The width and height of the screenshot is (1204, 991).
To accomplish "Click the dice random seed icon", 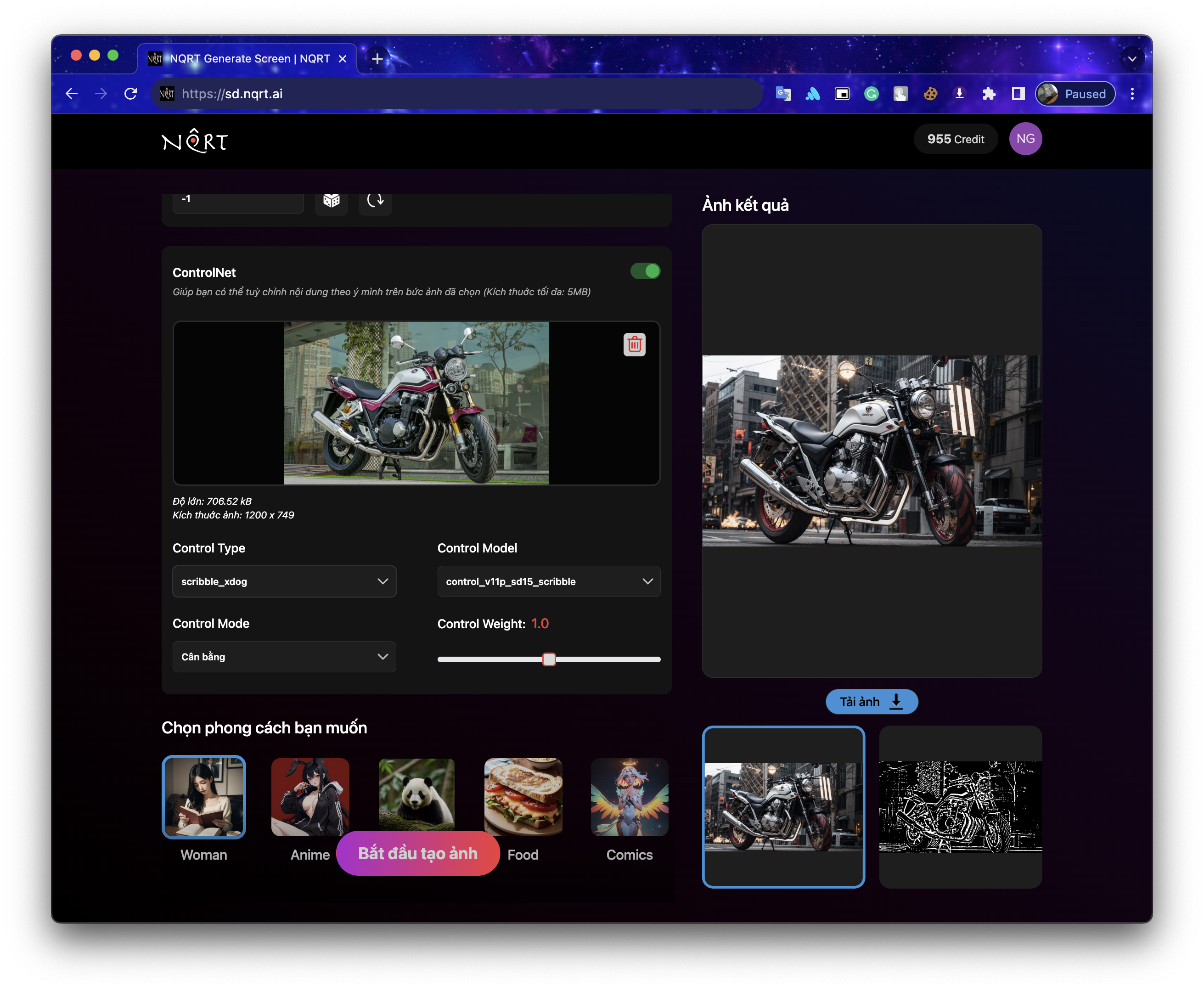I will point(331,200).
